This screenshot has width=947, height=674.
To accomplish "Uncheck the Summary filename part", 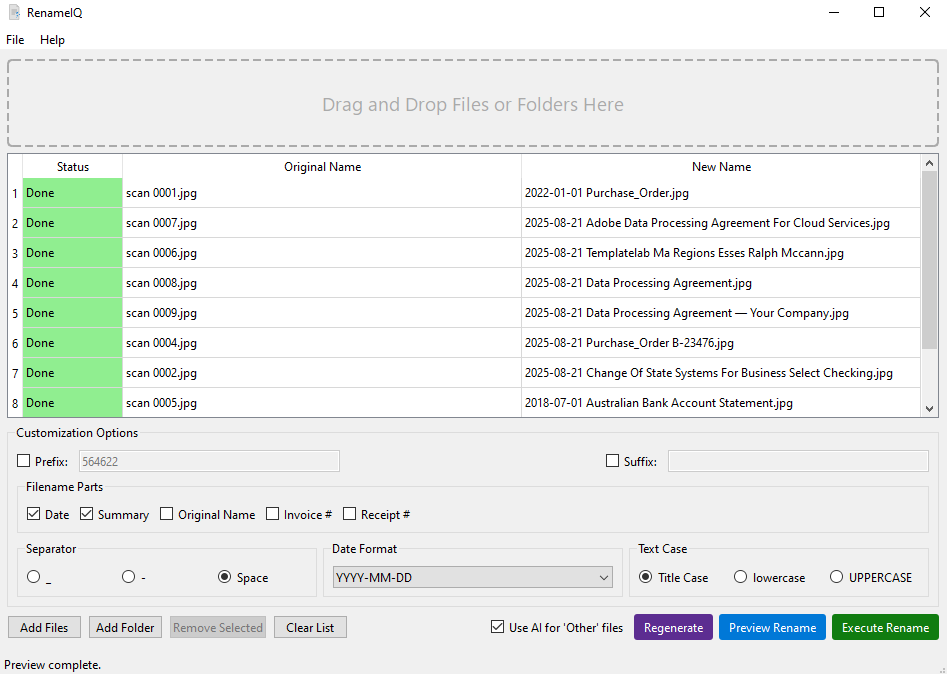I will (87, 515).
